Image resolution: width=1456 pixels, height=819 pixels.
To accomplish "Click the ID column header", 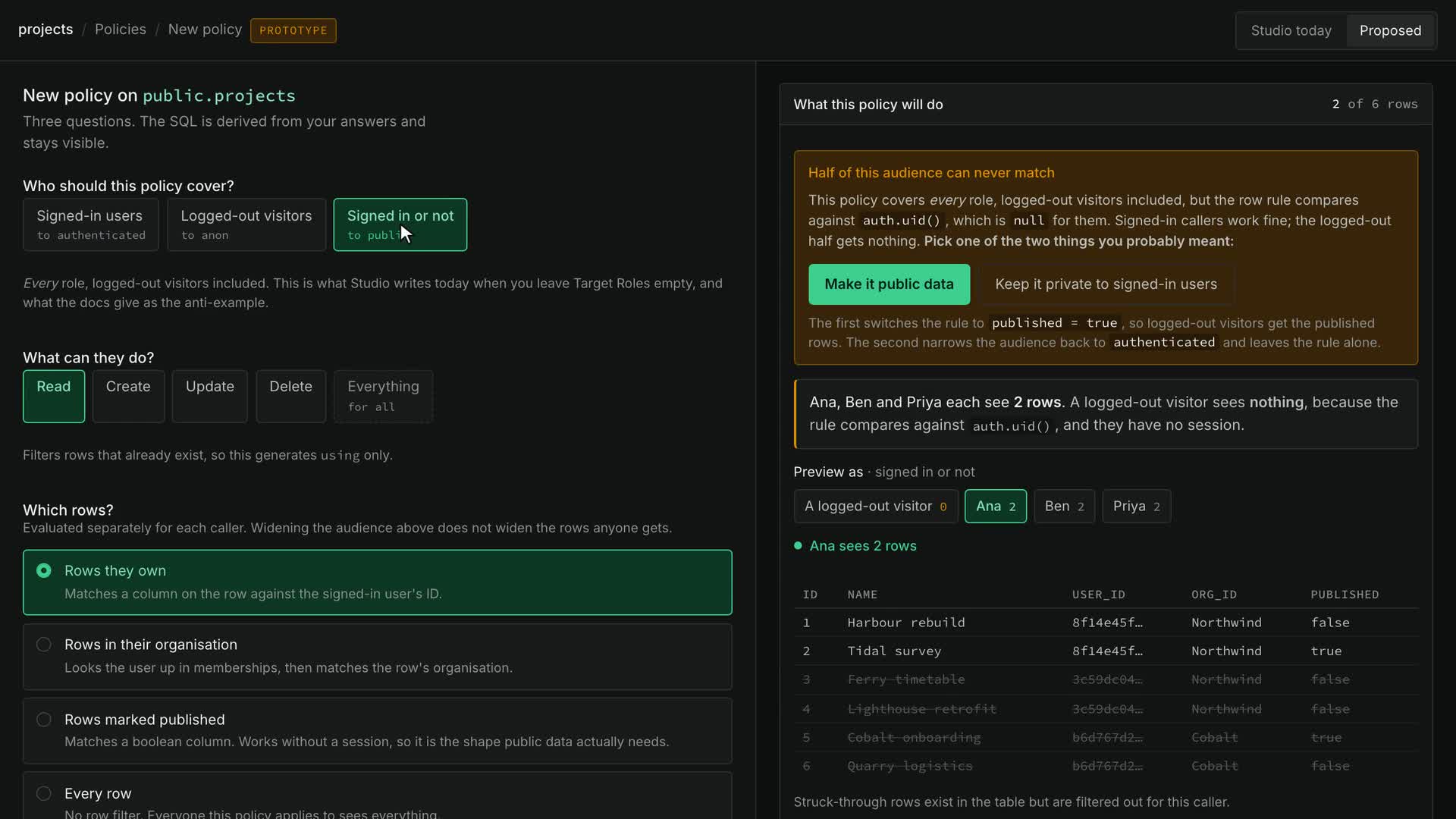I will pyautogui.click(x=810, y=595).
